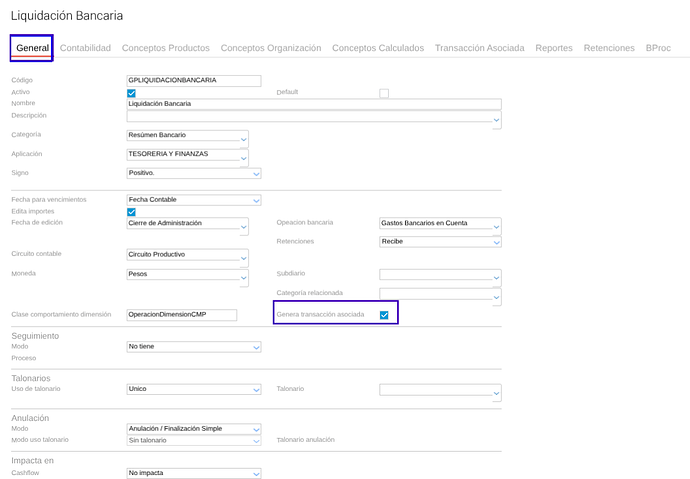Go to the Transacción Asociada tab
690x479 pixels.
point(479,48)
